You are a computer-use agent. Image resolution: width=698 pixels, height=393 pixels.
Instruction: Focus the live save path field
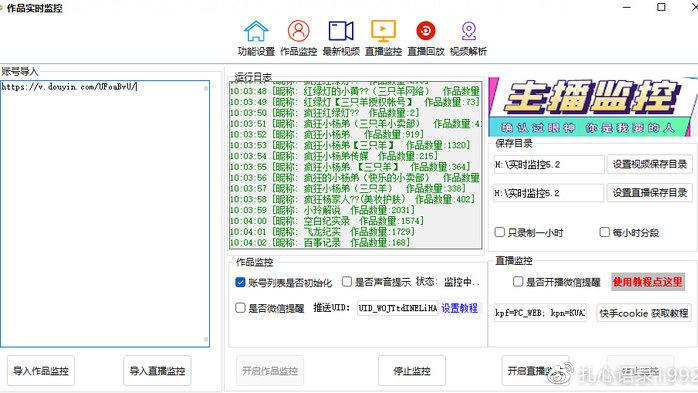click(549, 193)
